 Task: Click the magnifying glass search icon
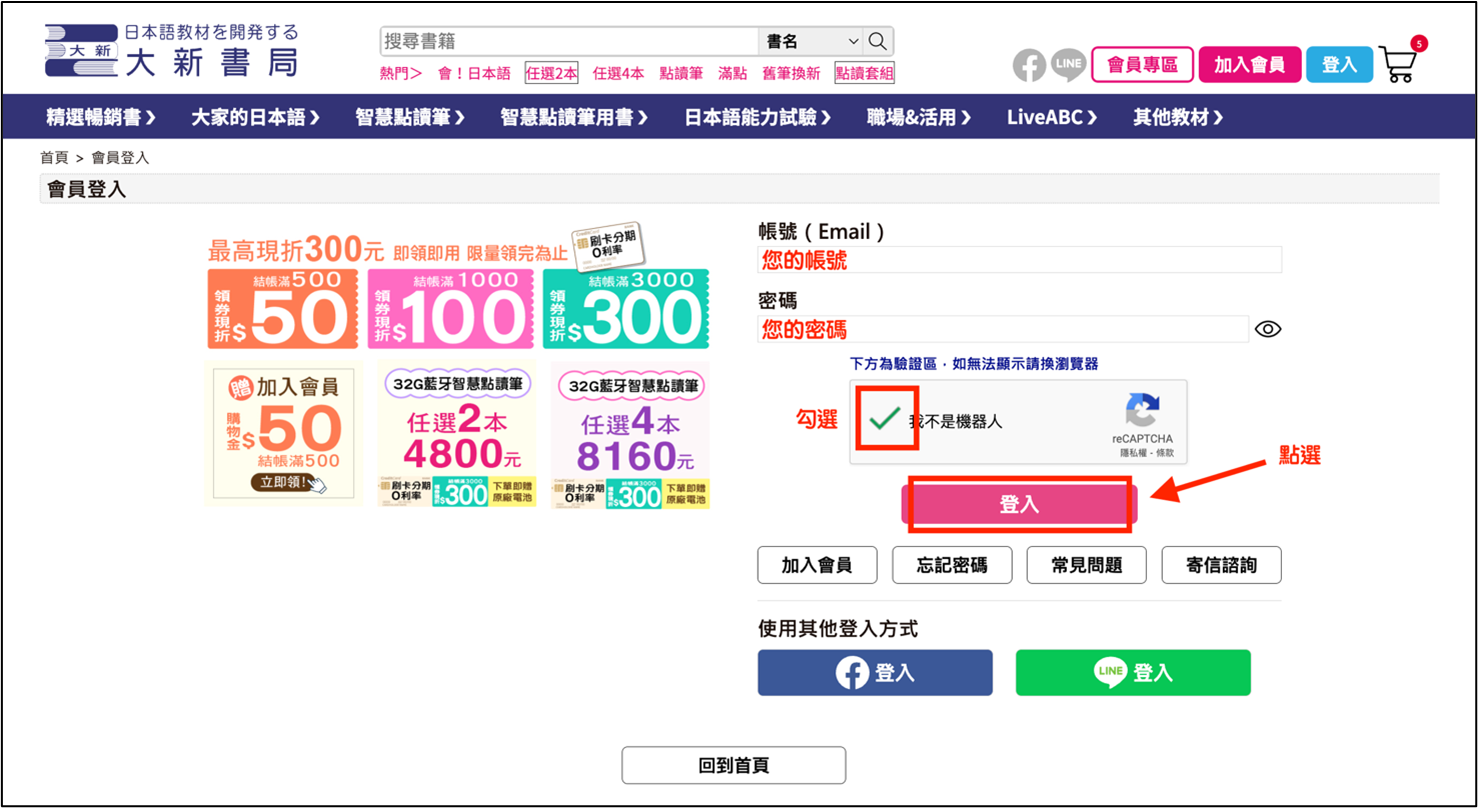(x=878, y=41)
